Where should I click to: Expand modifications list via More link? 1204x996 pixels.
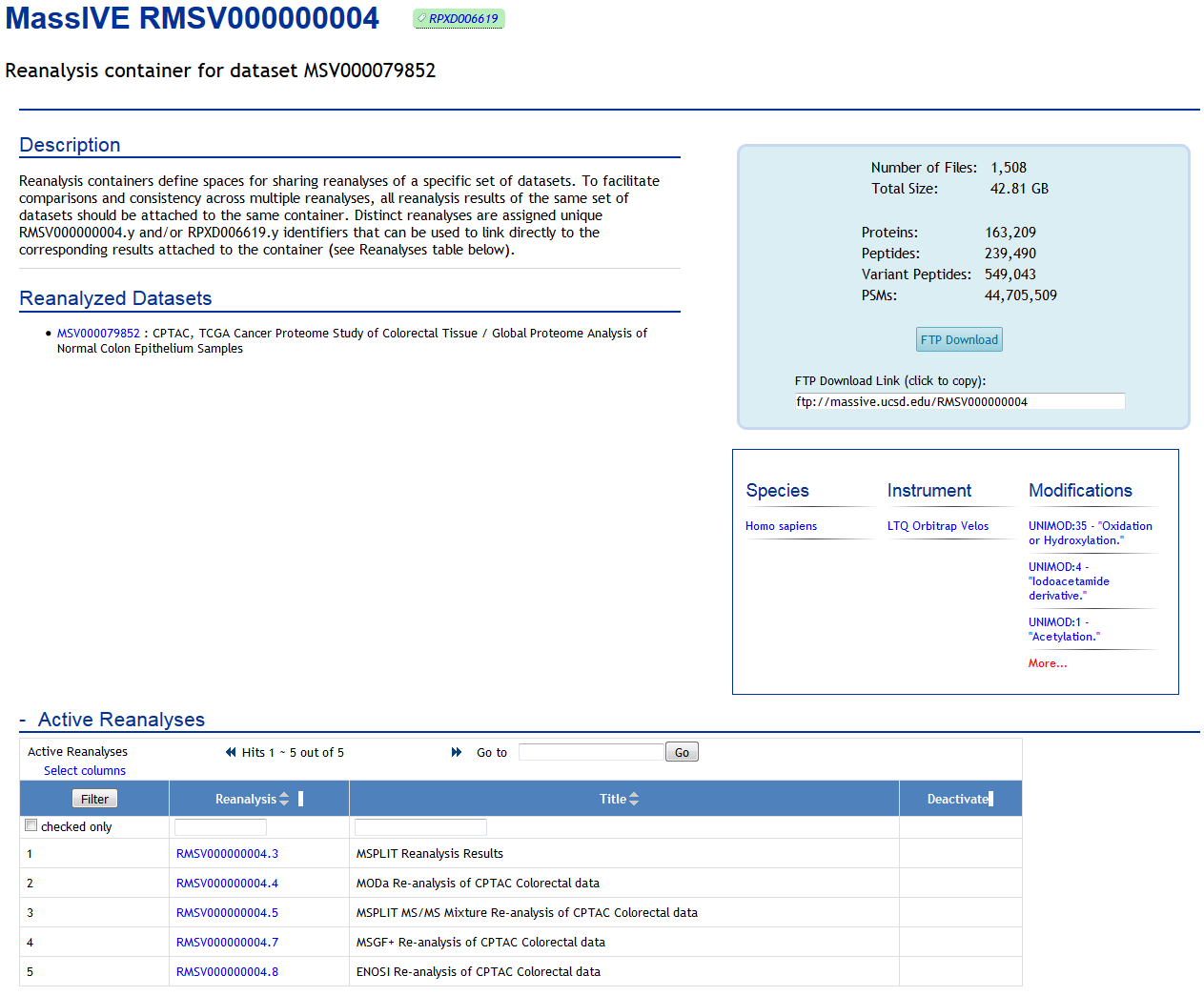click(1047, 662)
